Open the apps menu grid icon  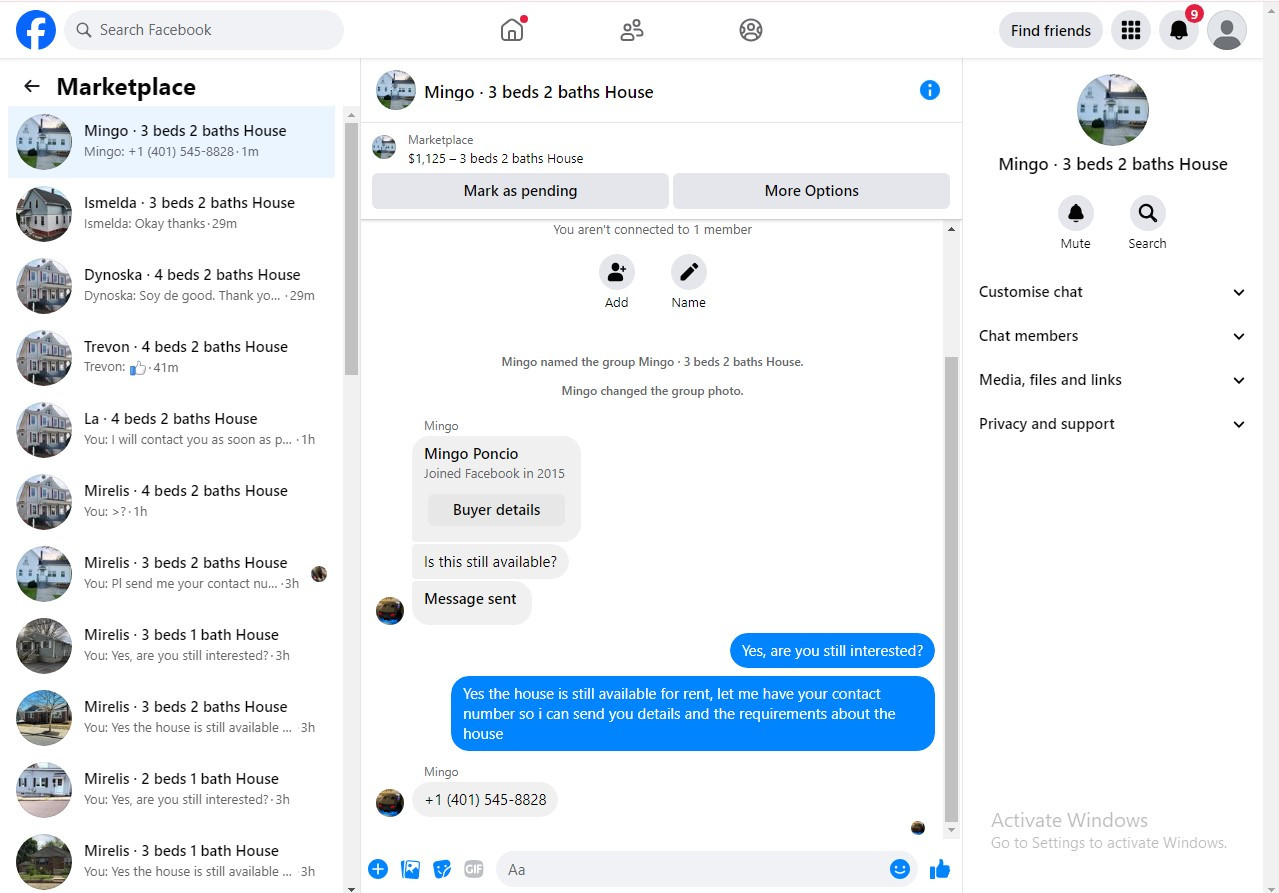click(x=1131, y=30)
